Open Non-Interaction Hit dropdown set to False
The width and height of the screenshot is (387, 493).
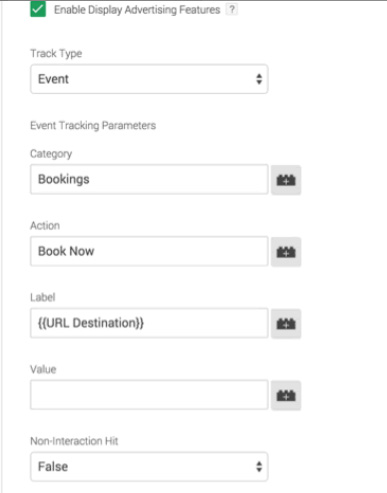(149, 467)
